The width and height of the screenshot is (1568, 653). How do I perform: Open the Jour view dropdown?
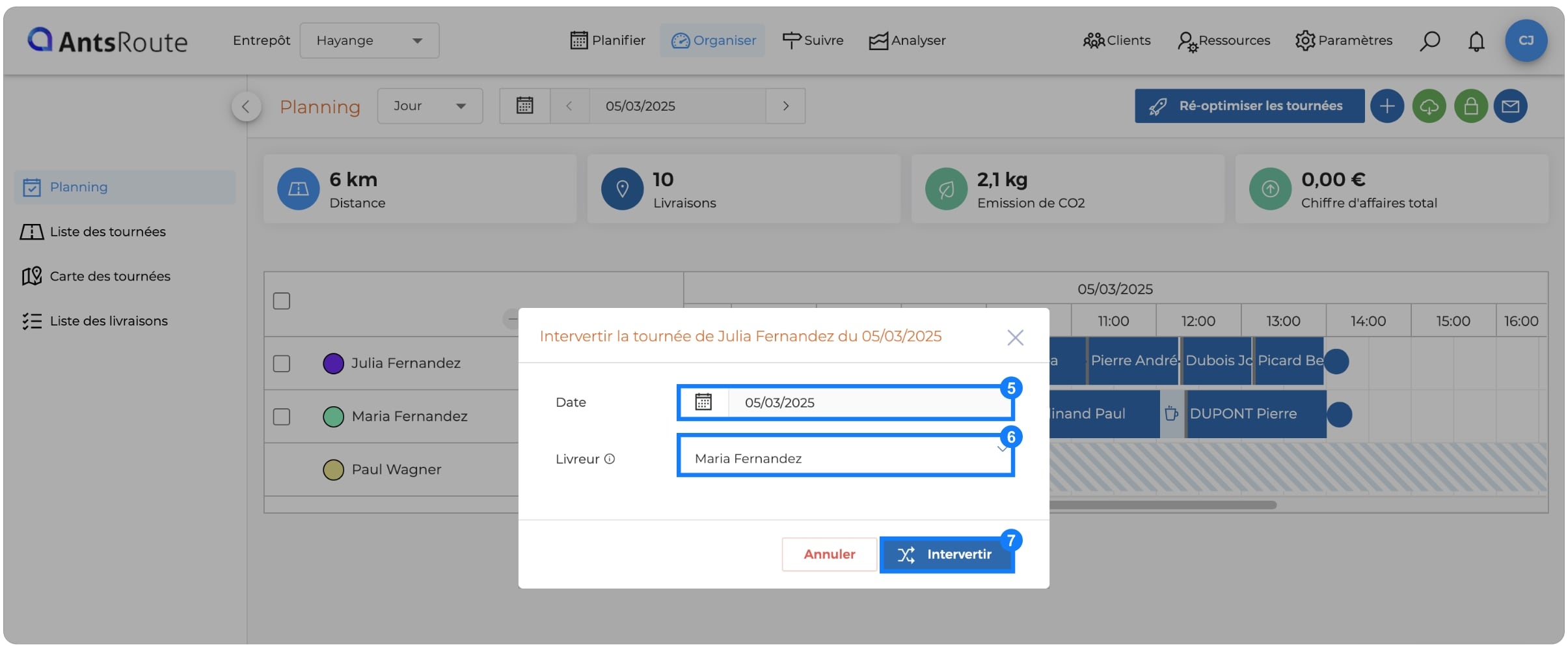[x=430, y=106]
